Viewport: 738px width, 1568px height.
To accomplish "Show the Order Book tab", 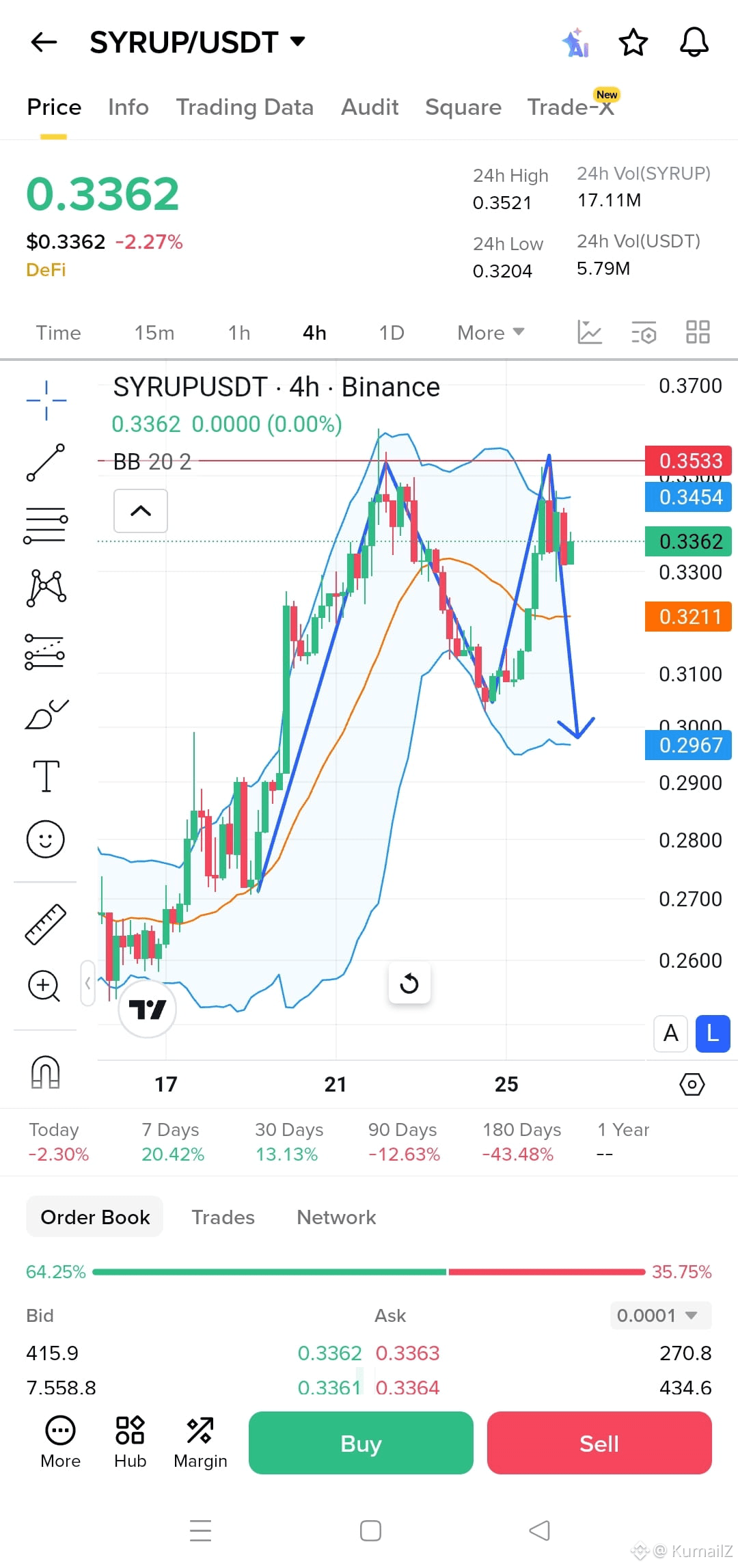I will [95, 1217].
